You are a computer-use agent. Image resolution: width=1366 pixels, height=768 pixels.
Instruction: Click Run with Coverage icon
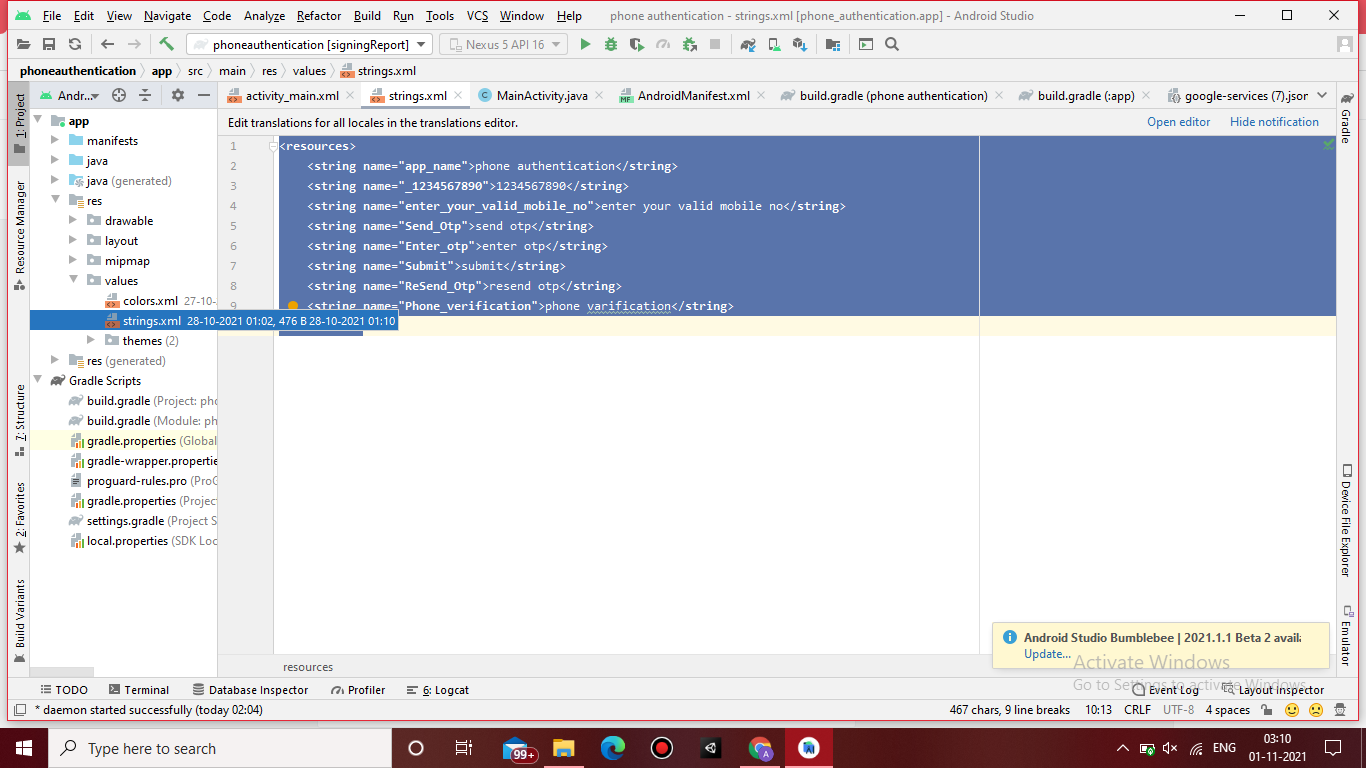[x=636, y=44]
